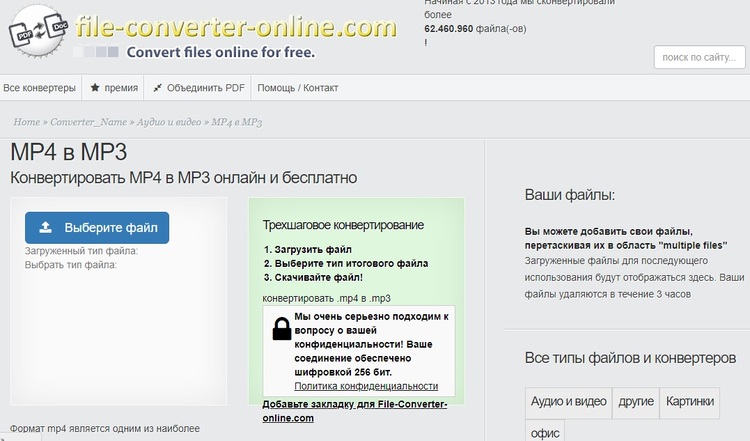
Task: Click the Ваши файлы: heading
Action: point(570,195)
